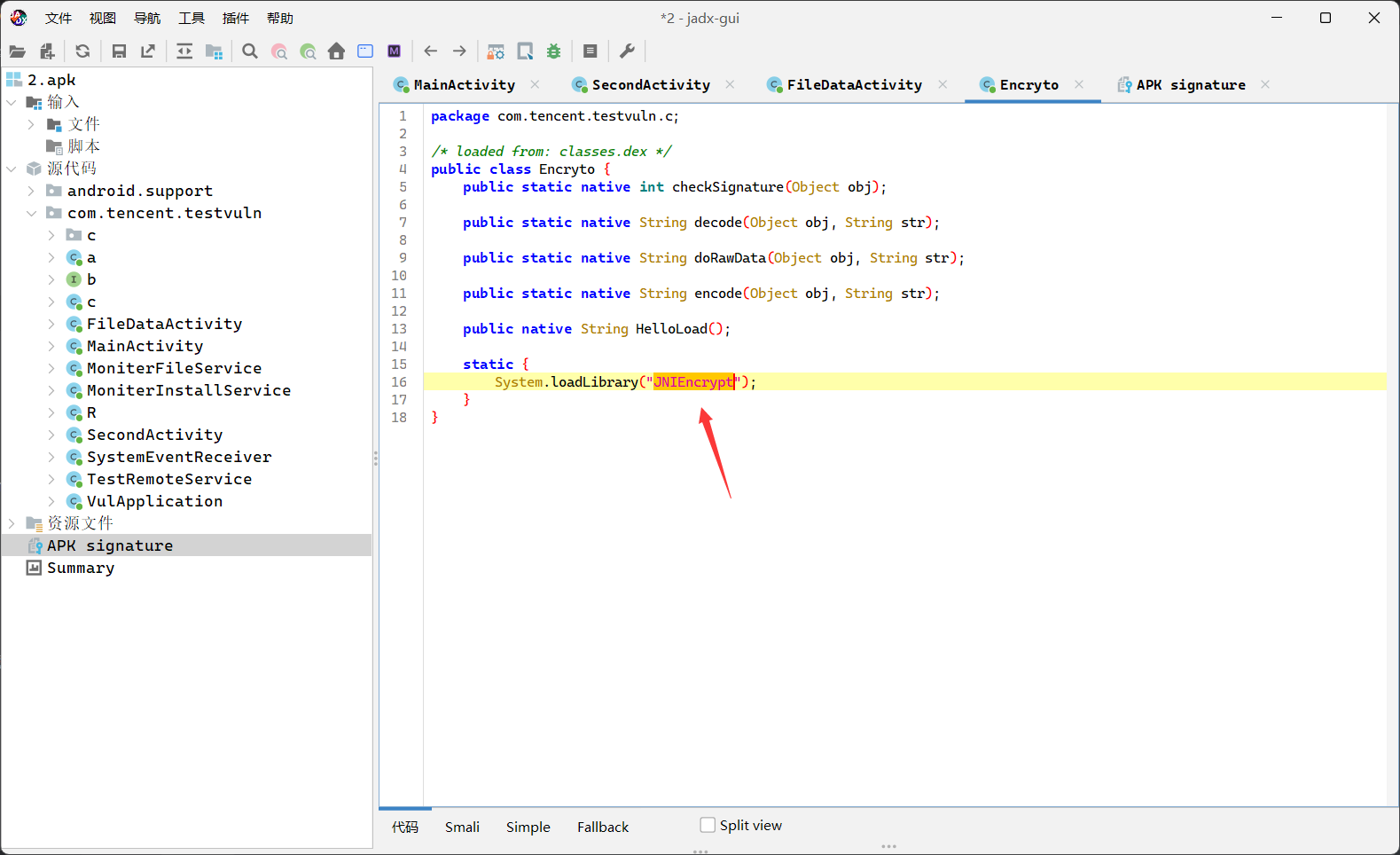Click the home start page icon
The height and width of the screenshot is (855, 1400).
pyautogui.click(x=336, y=51)
